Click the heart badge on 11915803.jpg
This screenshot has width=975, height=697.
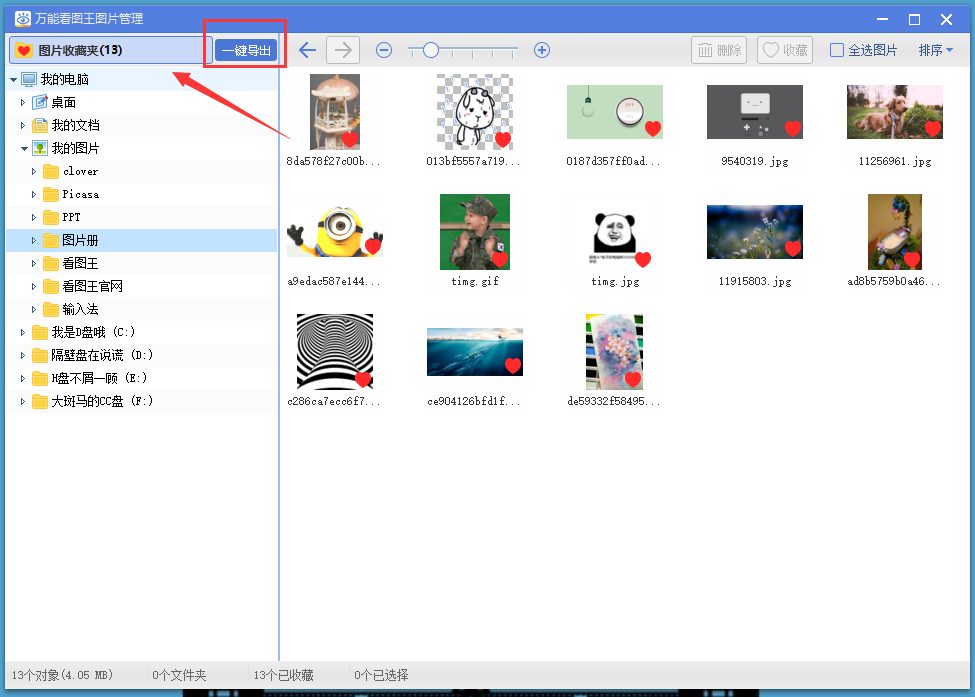793,249
